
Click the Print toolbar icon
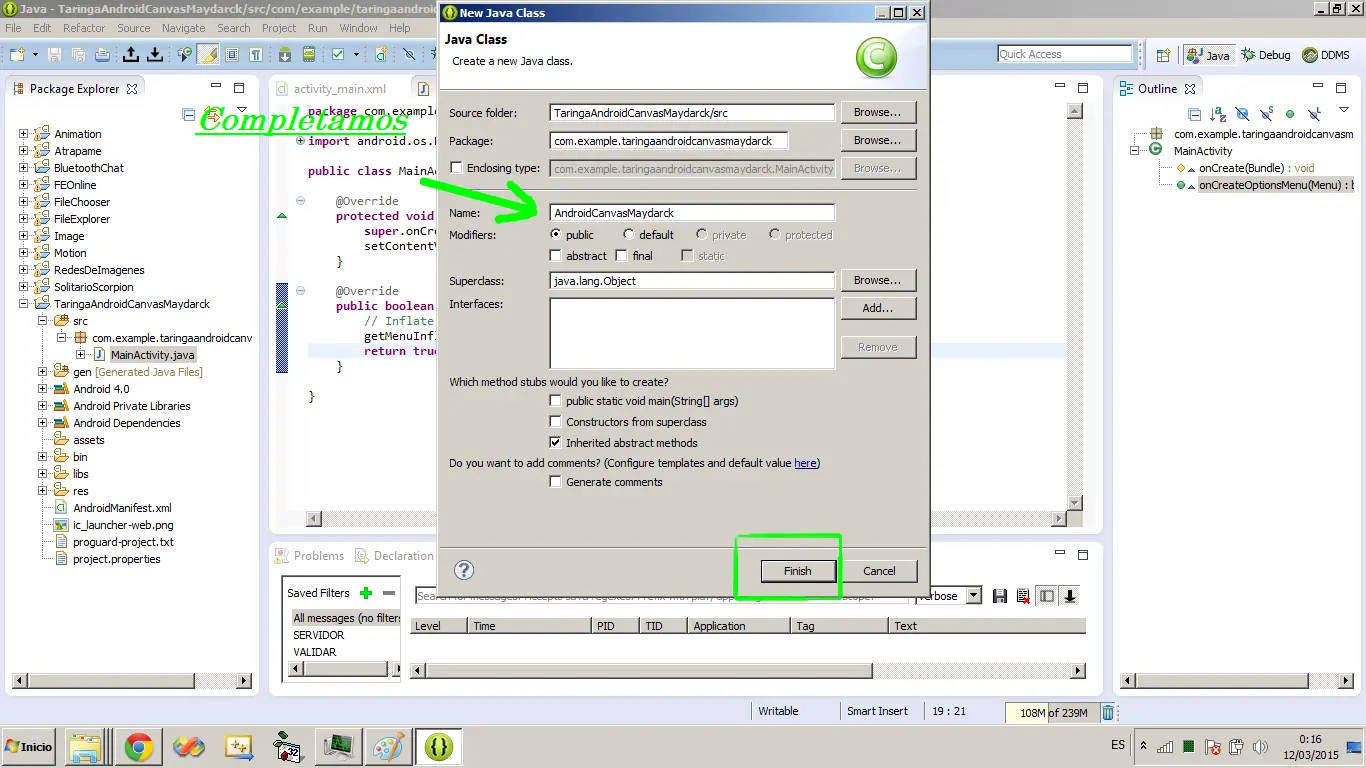pos(102,55)
